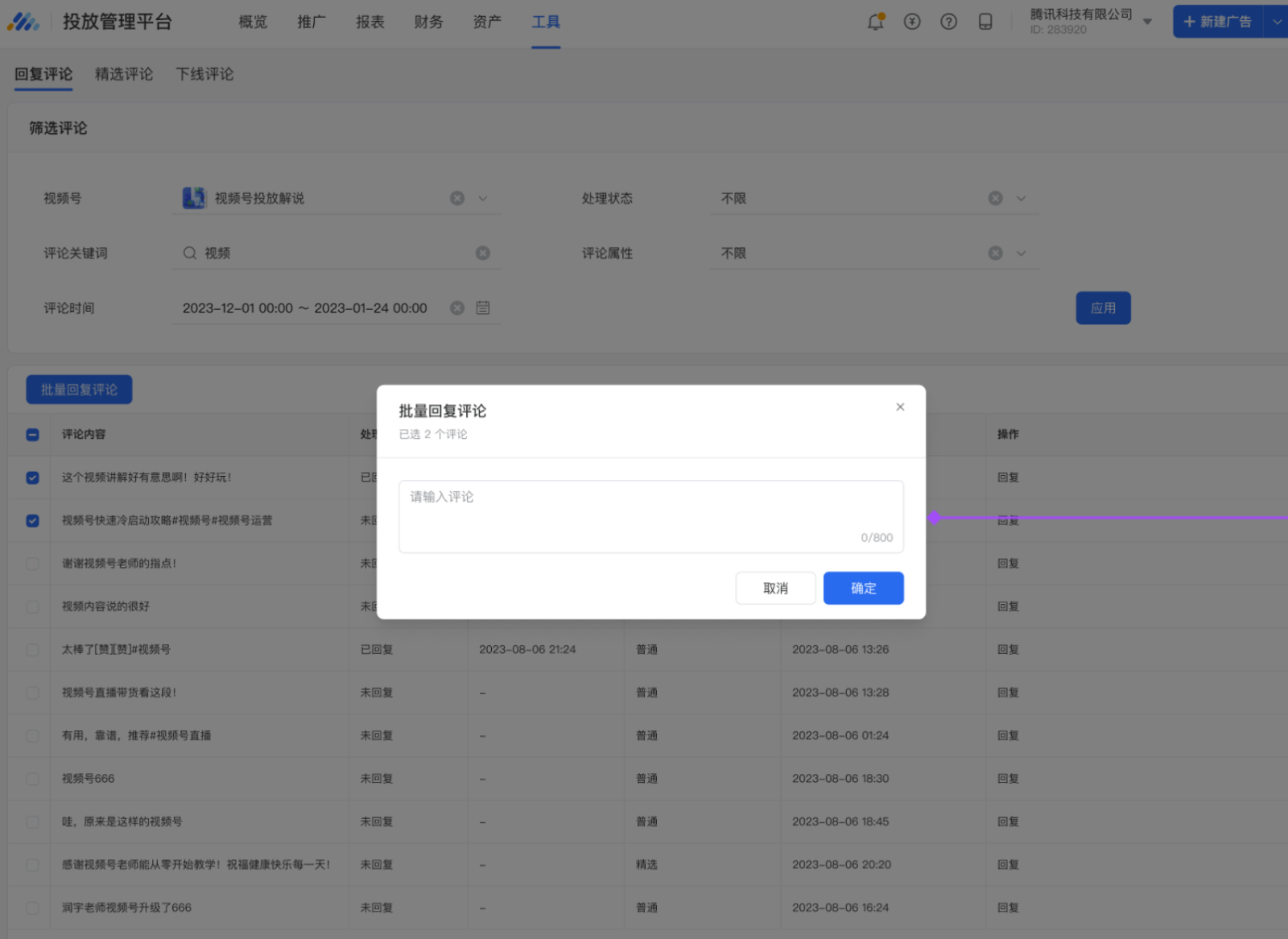
Task: Click the 2023-08-06 21:24 reply time cell
Action: click(527, 649)
